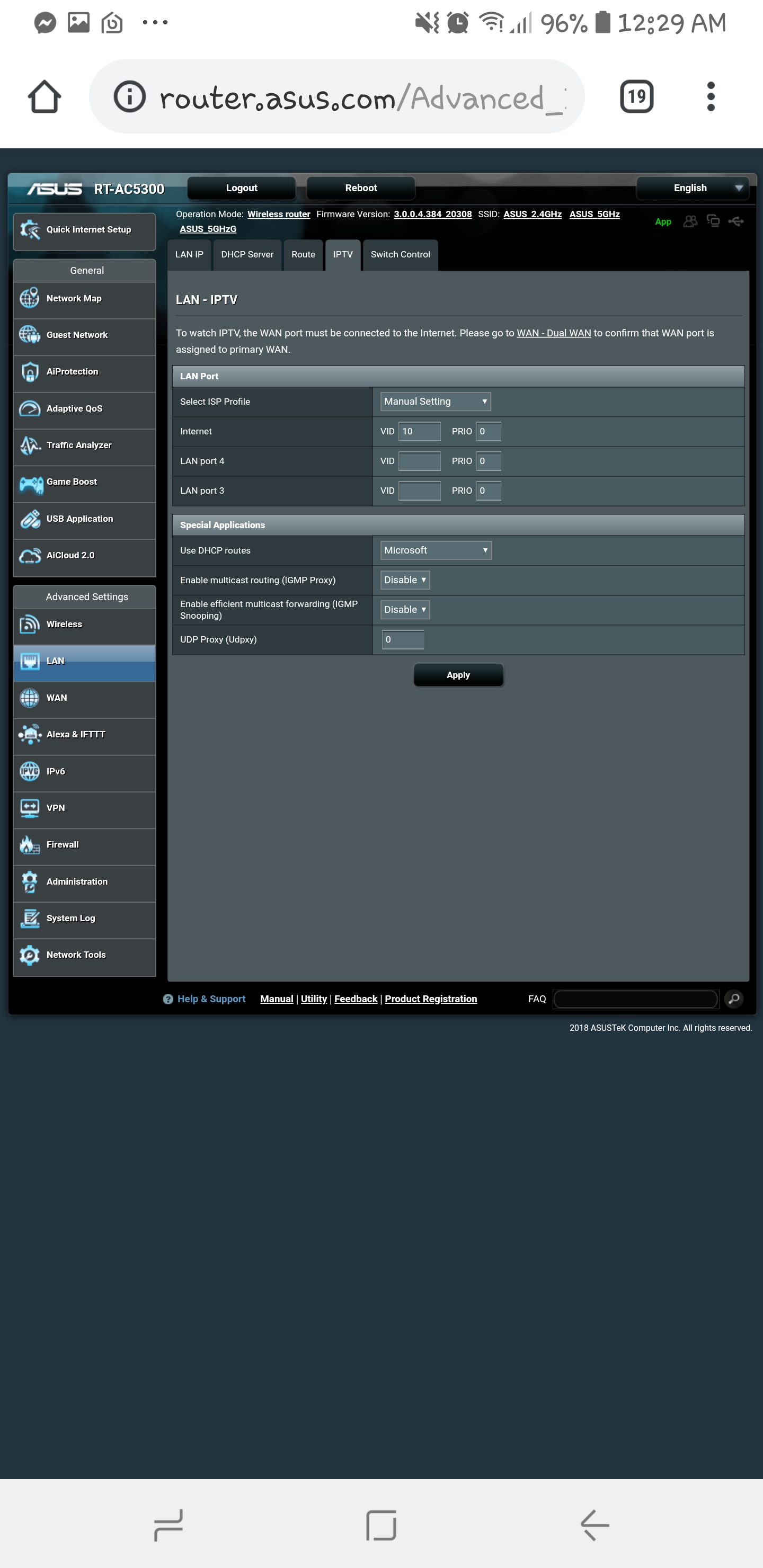Focus the LAN port 4 VID field
Screen dimensions: 763x1568
420,461
